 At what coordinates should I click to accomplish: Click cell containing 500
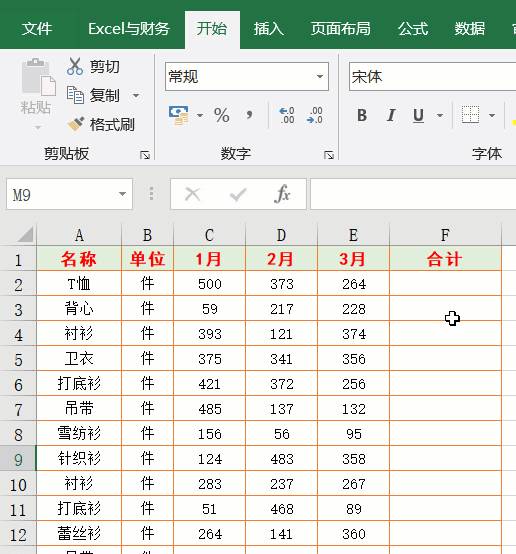pyautogui.click(x=210, y=284)
